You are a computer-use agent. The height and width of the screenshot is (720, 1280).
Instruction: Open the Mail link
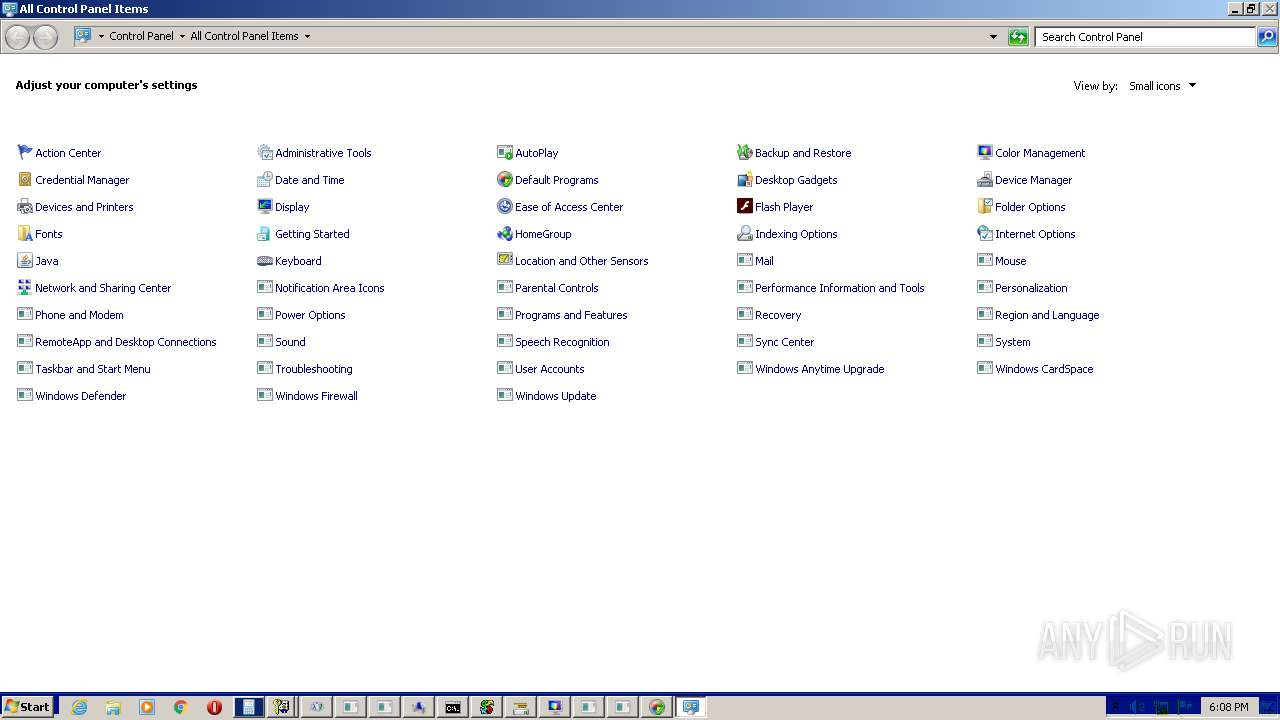(x=764, y=261)
